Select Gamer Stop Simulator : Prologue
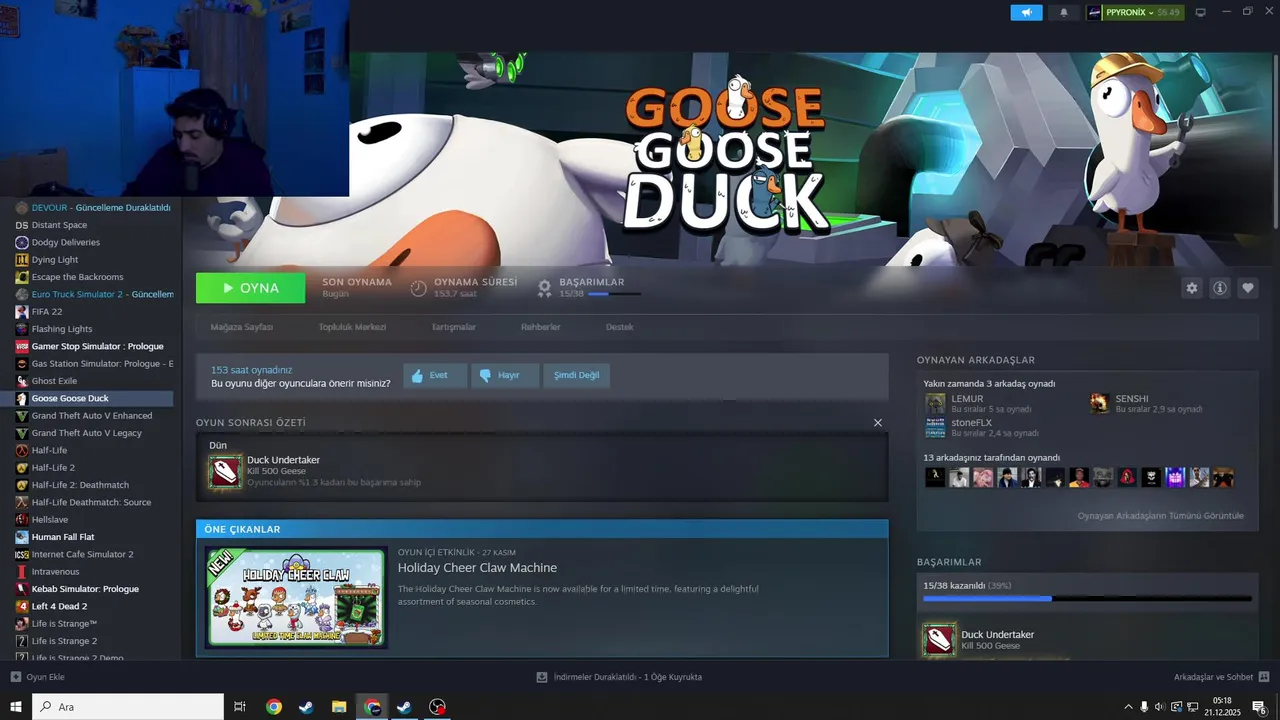Viewport: 1280px width, 720px height. 98,346
